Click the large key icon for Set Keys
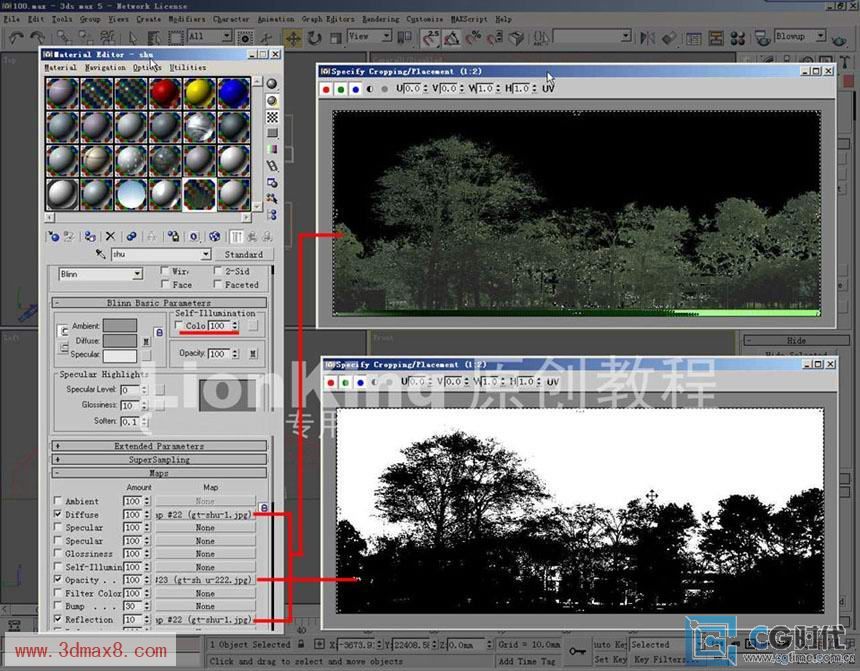 point(577,651)
